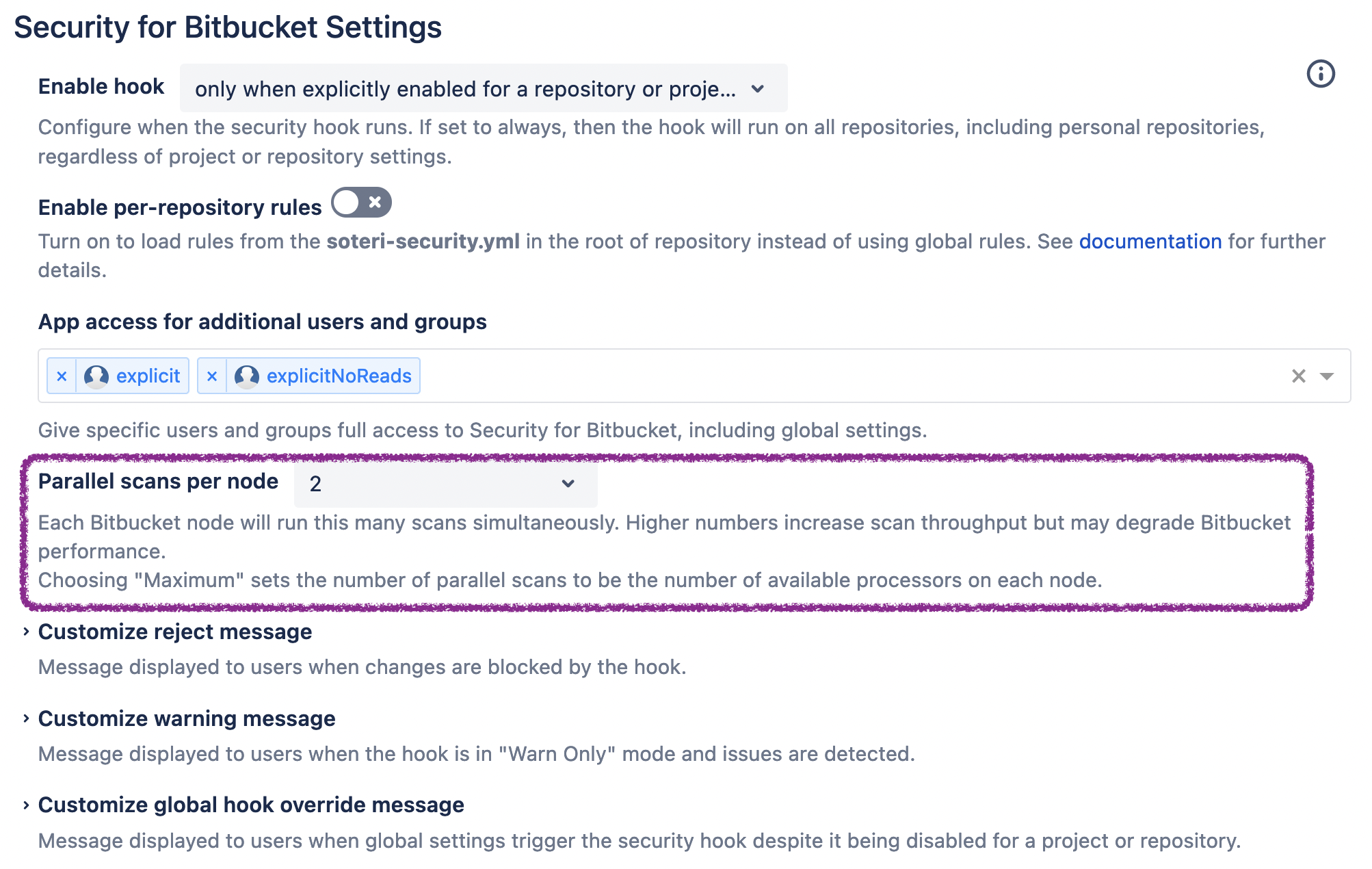Expand the Customize reject message section
This screenshot has width=1372, height=869.
(x=26, y=632)
